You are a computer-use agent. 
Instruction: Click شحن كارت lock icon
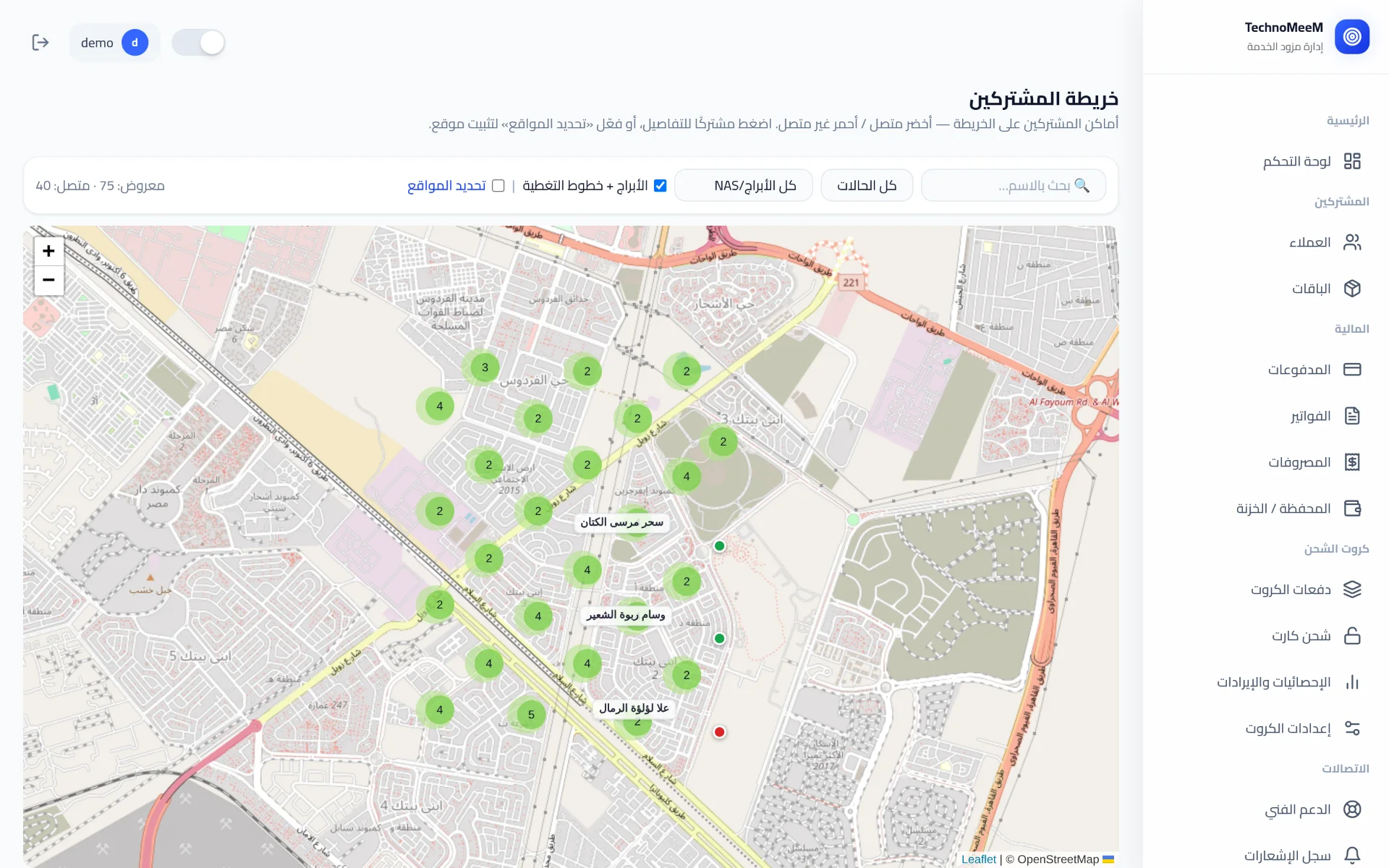tap(1351, 636)
